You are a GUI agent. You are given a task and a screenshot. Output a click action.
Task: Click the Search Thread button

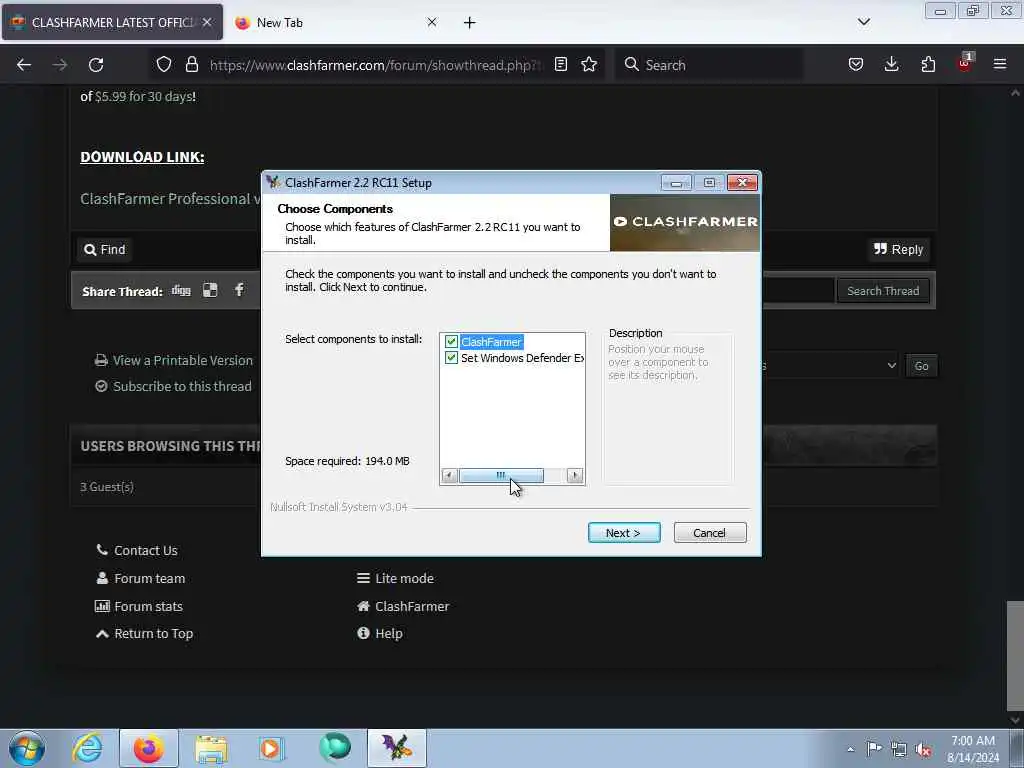click(883, 291)
